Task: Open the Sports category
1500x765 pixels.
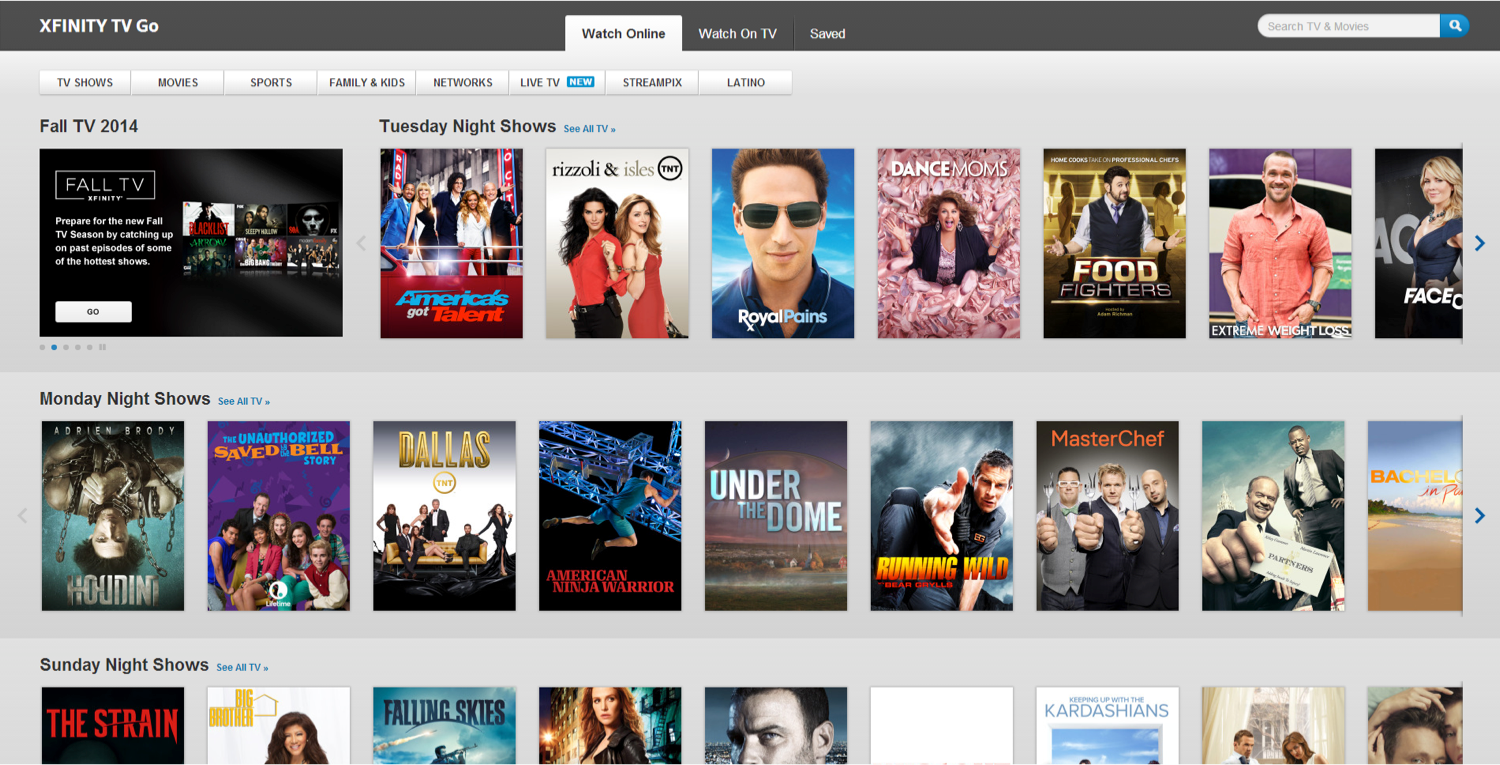Action: click(x=271, y=82)
